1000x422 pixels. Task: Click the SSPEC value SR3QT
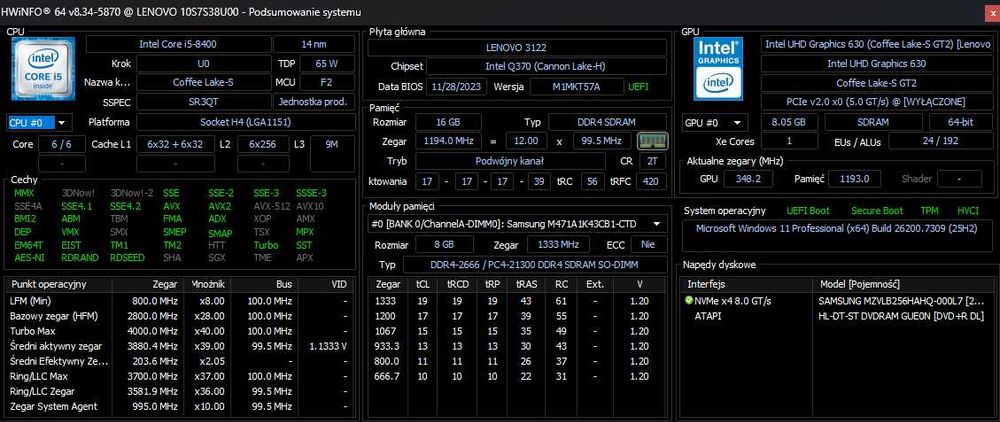[x=204, y=101]
